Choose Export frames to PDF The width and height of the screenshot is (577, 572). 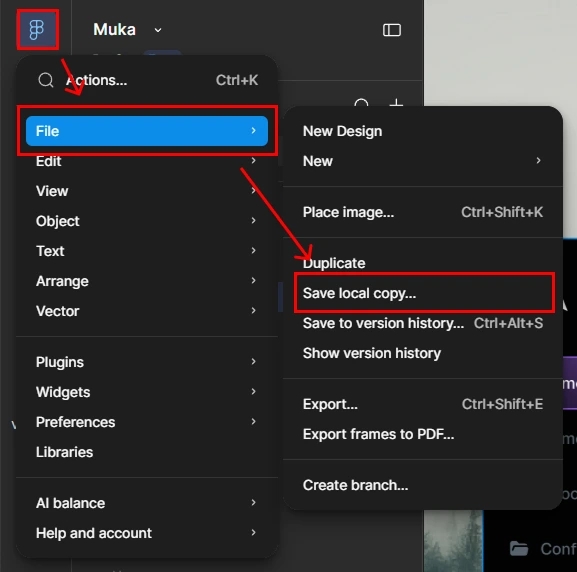tap(423, 434)
